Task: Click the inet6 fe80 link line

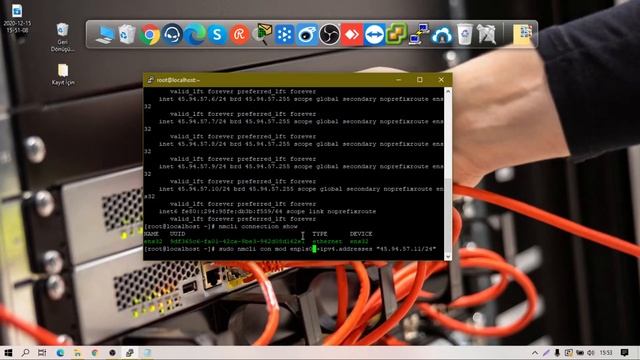Action: point(267,211)
